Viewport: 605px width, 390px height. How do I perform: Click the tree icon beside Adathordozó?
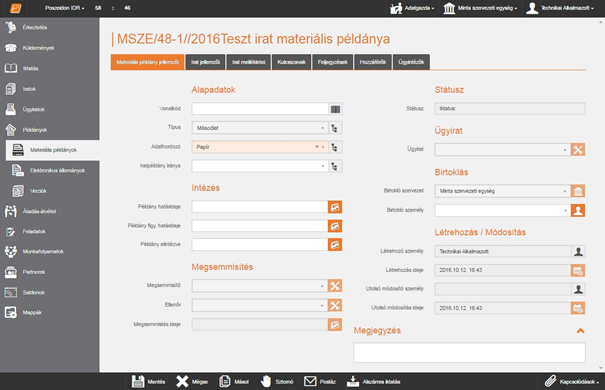click(335, 147)
